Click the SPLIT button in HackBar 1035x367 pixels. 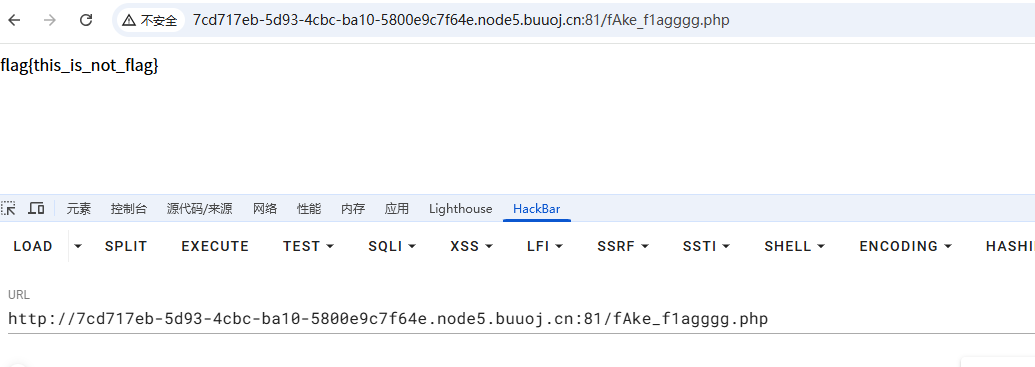tap(126, 246)
